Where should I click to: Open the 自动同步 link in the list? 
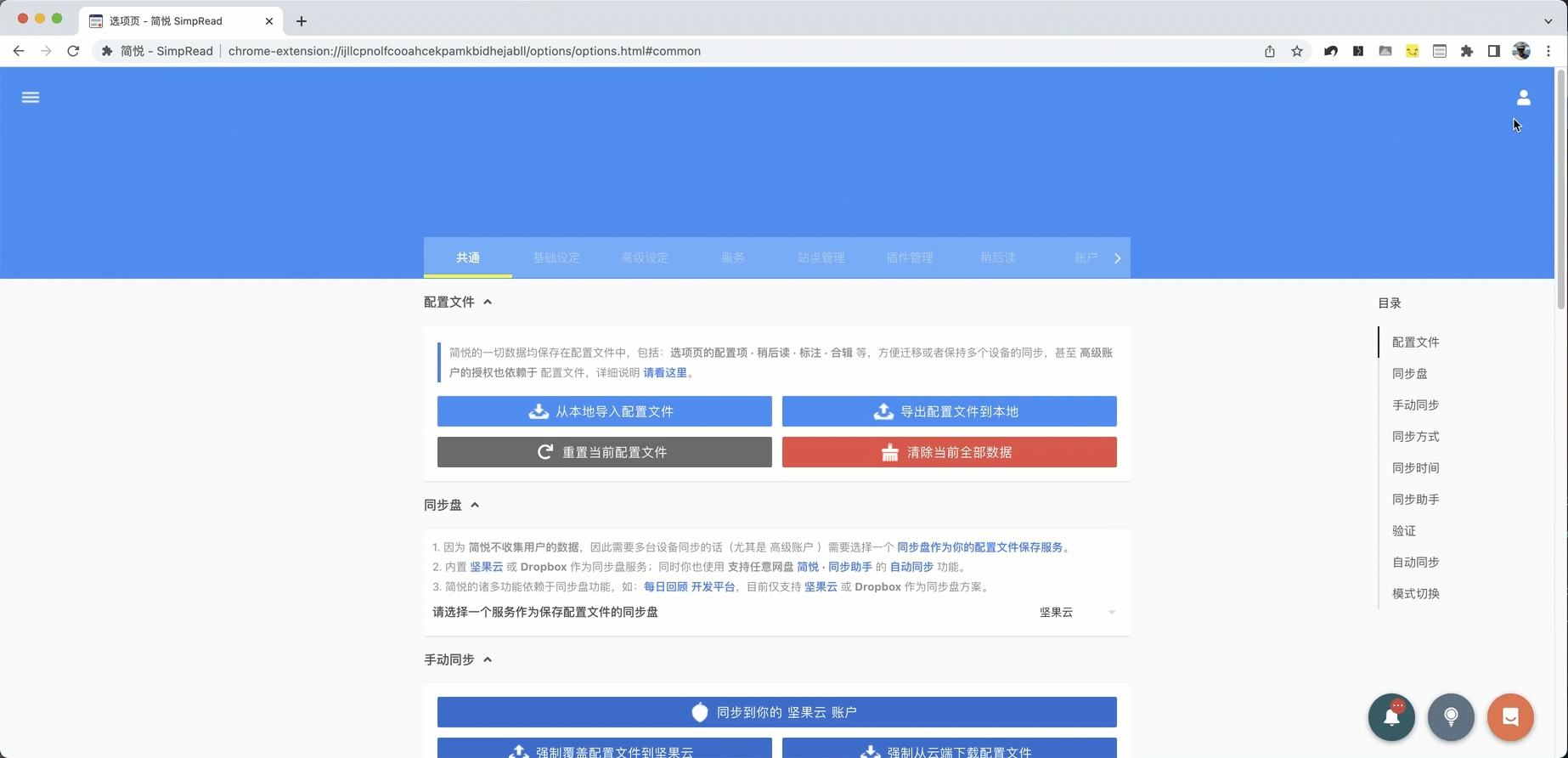(911, 567)
